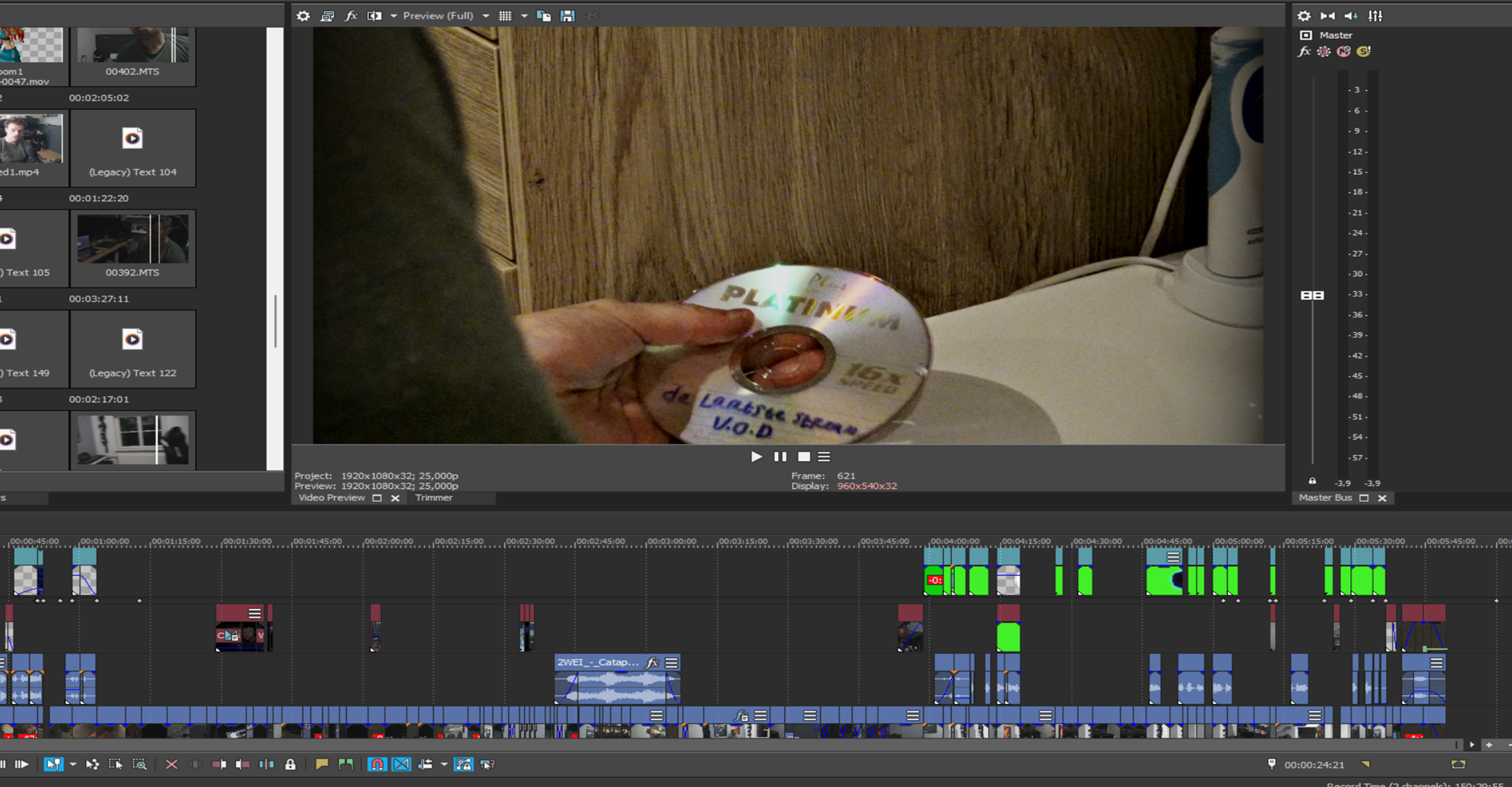Close the Master Bus panel

tap(1382, 499)
